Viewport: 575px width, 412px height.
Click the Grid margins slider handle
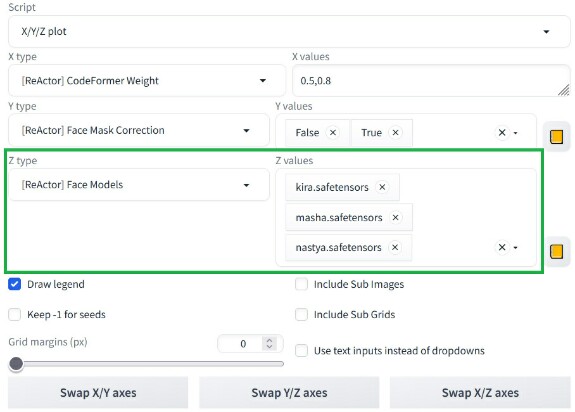16,364
